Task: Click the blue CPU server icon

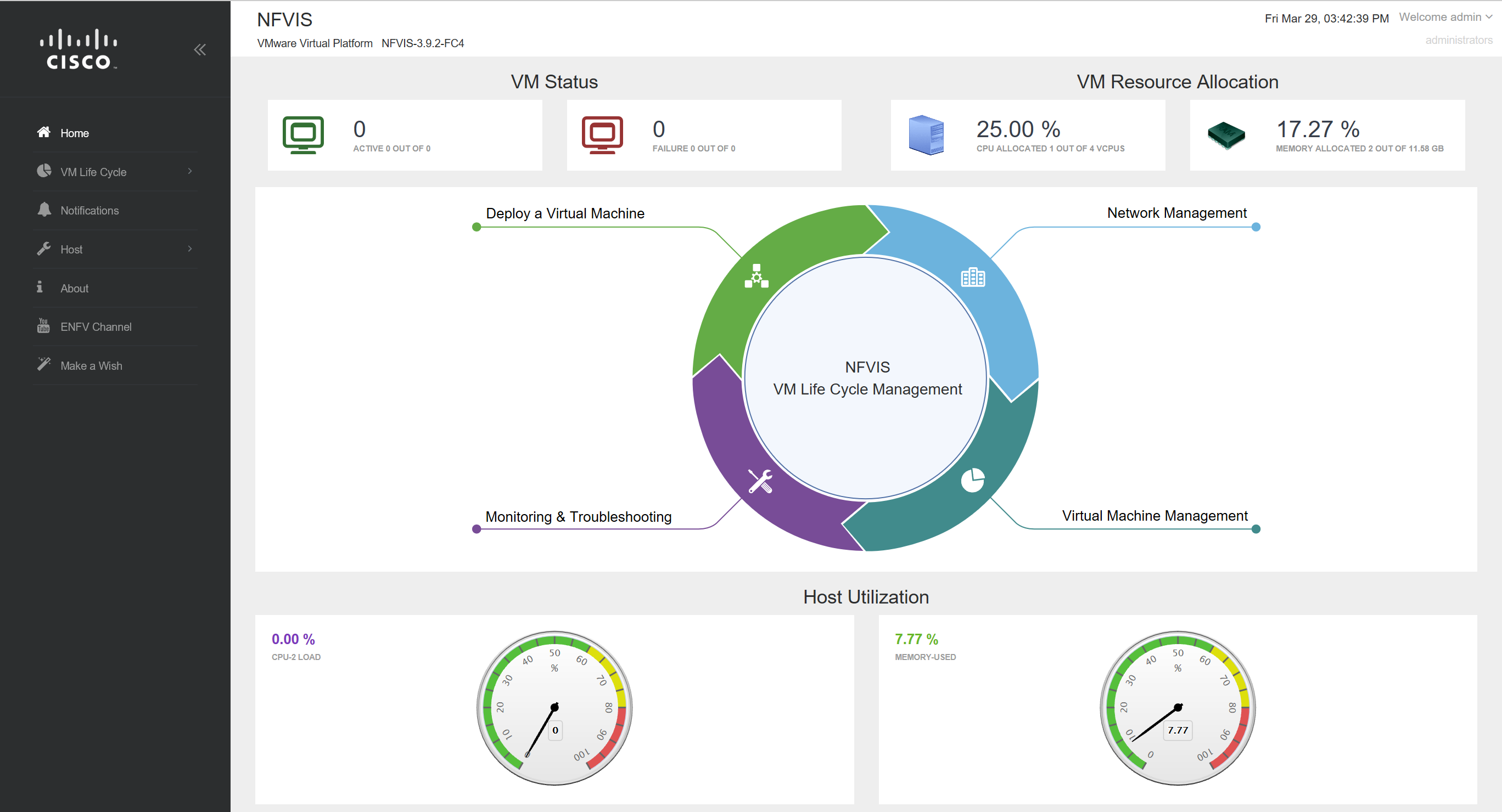Action: point(926,135)
